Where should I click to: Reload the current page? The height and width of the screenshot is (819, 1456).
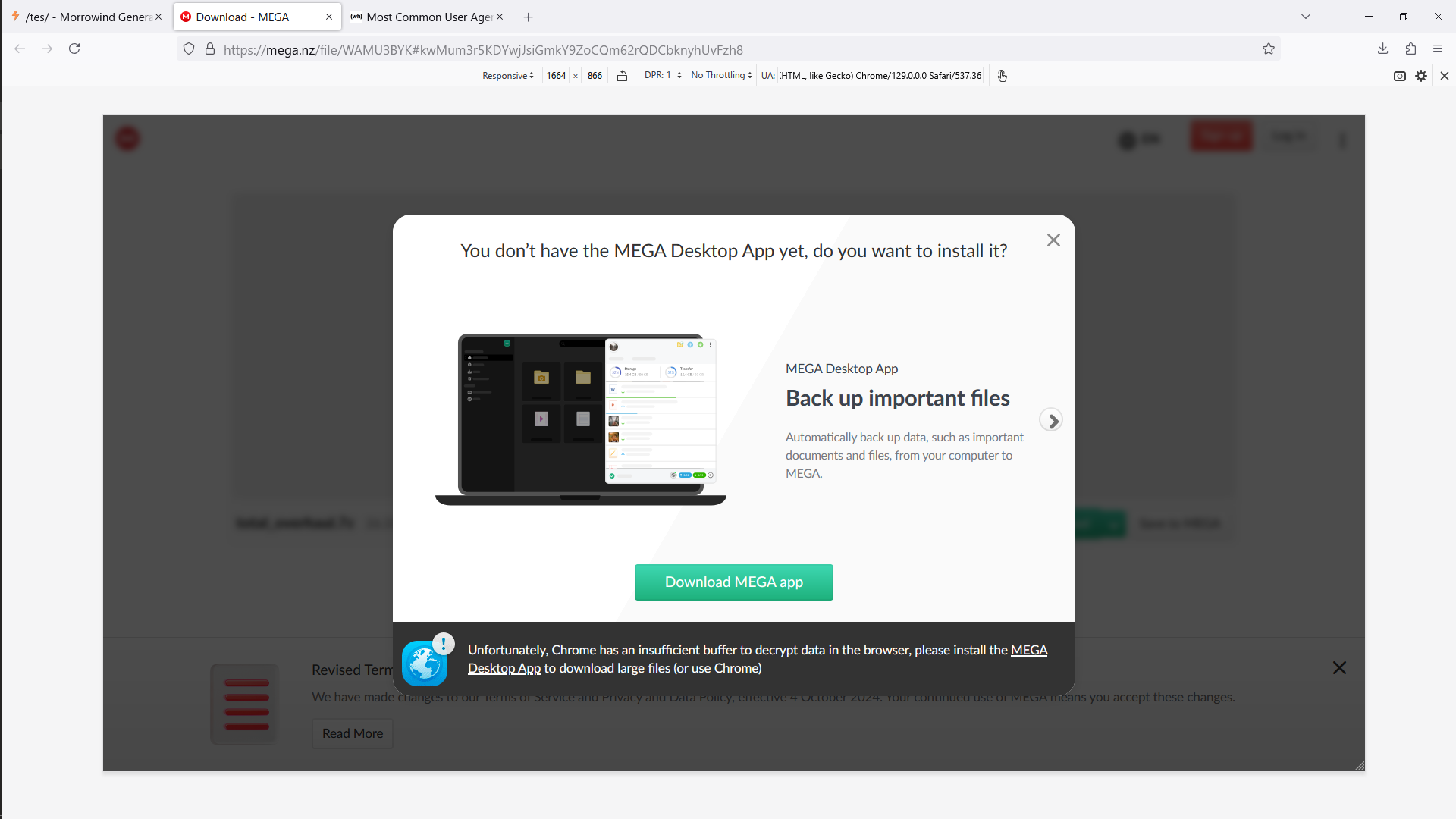click(x=74, y=49)
